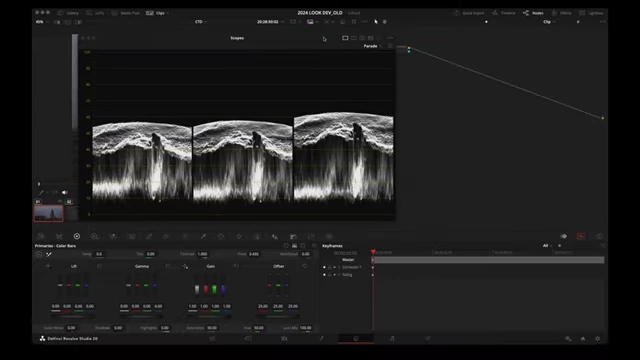Open the Motion Effects palette
Image resolution: width=640 pixels, height=360 pixels.
coord(132,236)
